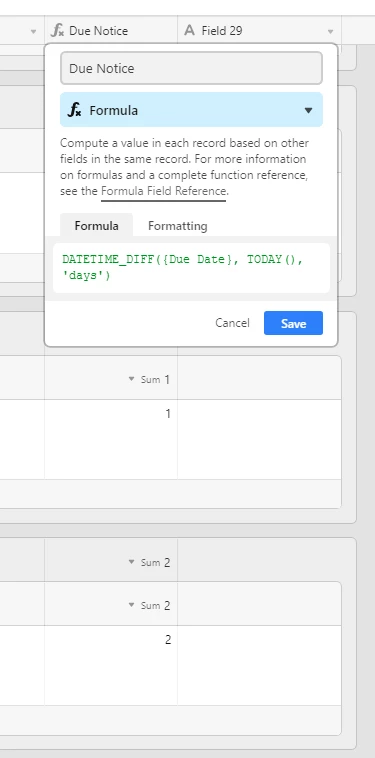Open the Field 29 column dropdown arrow
375x758 pixels.
click(331, 31)
